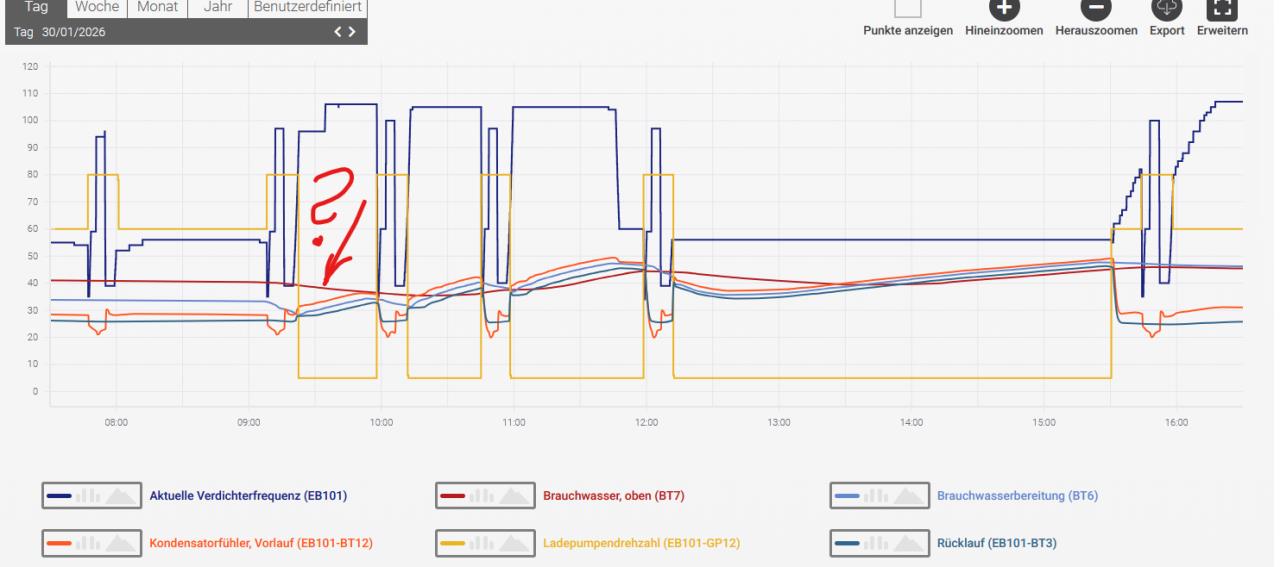Switch to the Woche tab
Screen dimensions: 1280x567
click(97, 7)
